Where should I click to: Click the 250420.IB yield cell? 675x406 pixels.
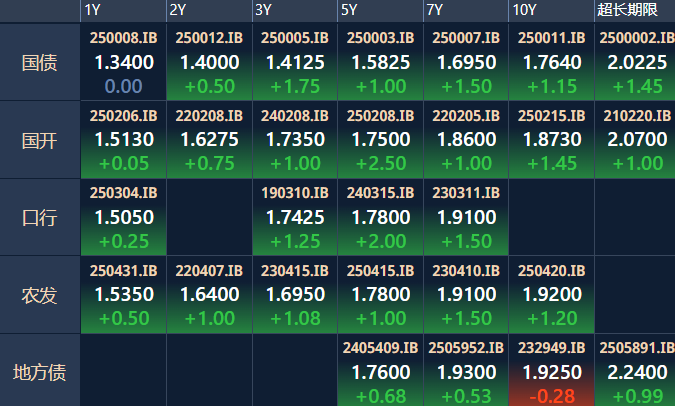(551, 295)
